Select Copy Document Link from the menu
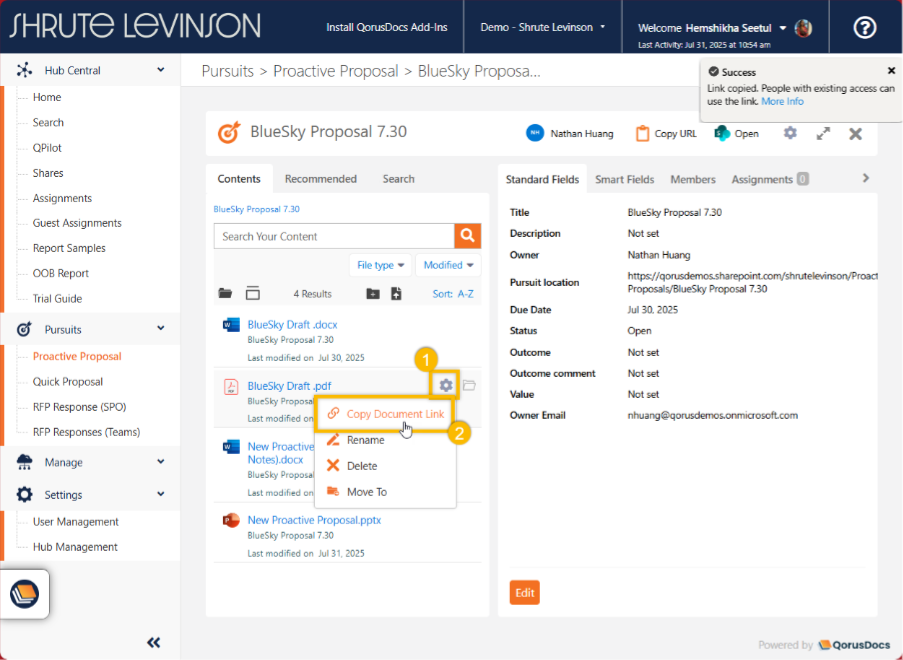Viewport: 903px width, 660px height. pos(395,414)
